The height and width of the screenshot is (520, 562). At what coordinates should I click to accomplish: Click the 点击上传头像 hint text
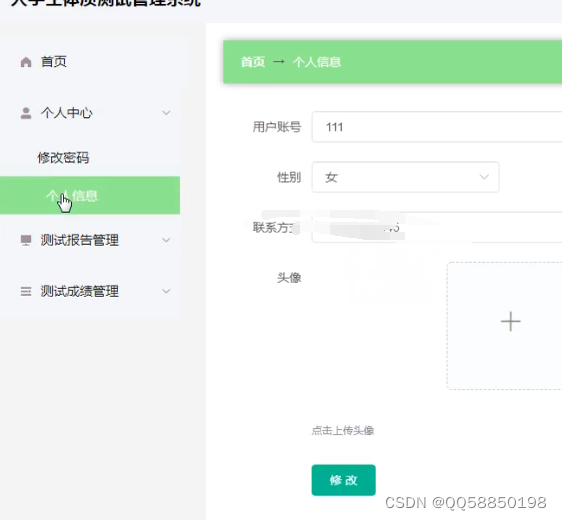(343, 430)
